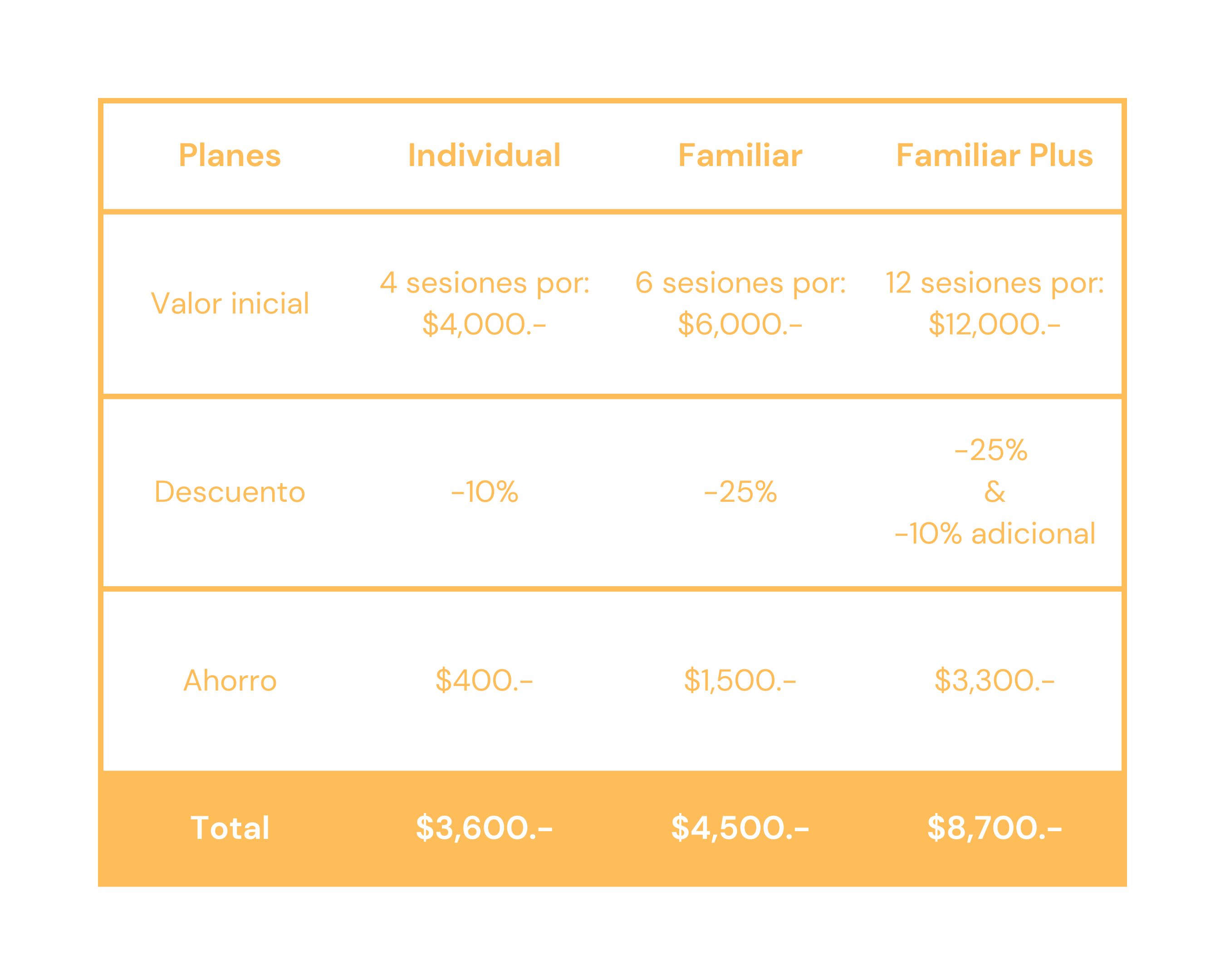This screenshot has height=980, width=1225.
Task: Click the "6 sesiones por: $6,000" cell
Action: pyautogui.click(x=740, y=304)
